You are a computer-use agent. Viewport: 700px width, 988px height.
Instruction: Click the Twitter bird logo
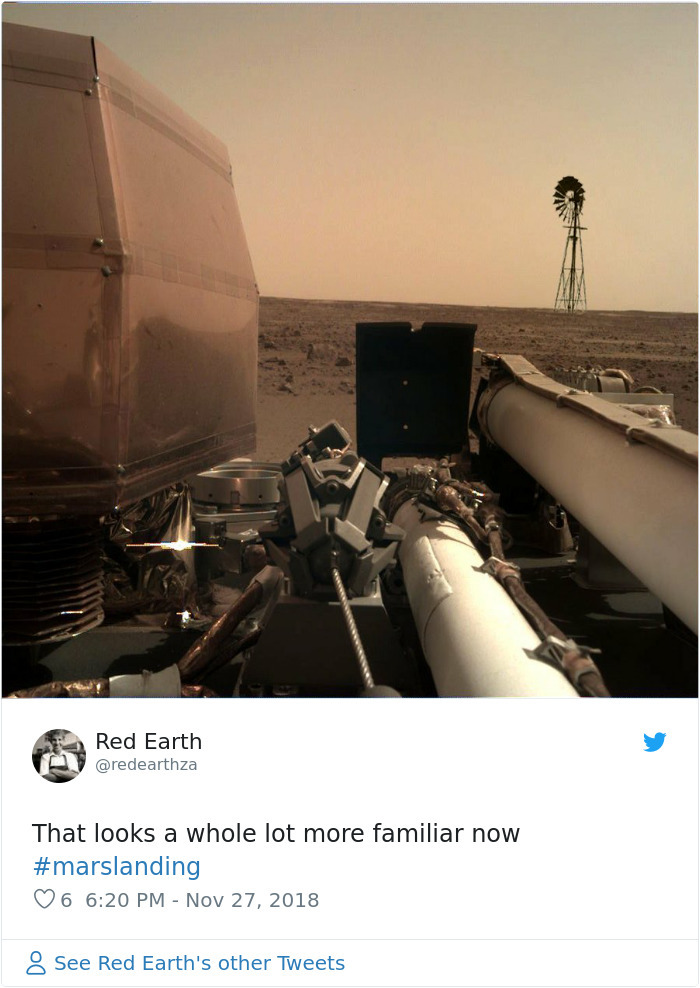coord(655,742)
